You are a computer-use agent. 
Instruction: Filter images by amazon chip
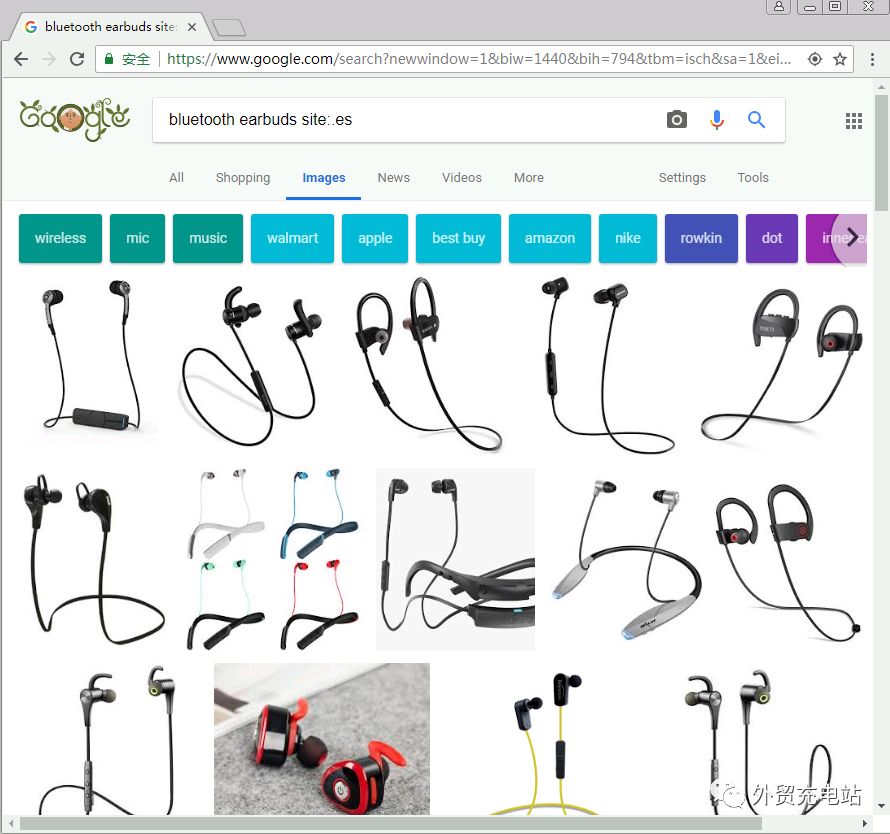[549, 238]
